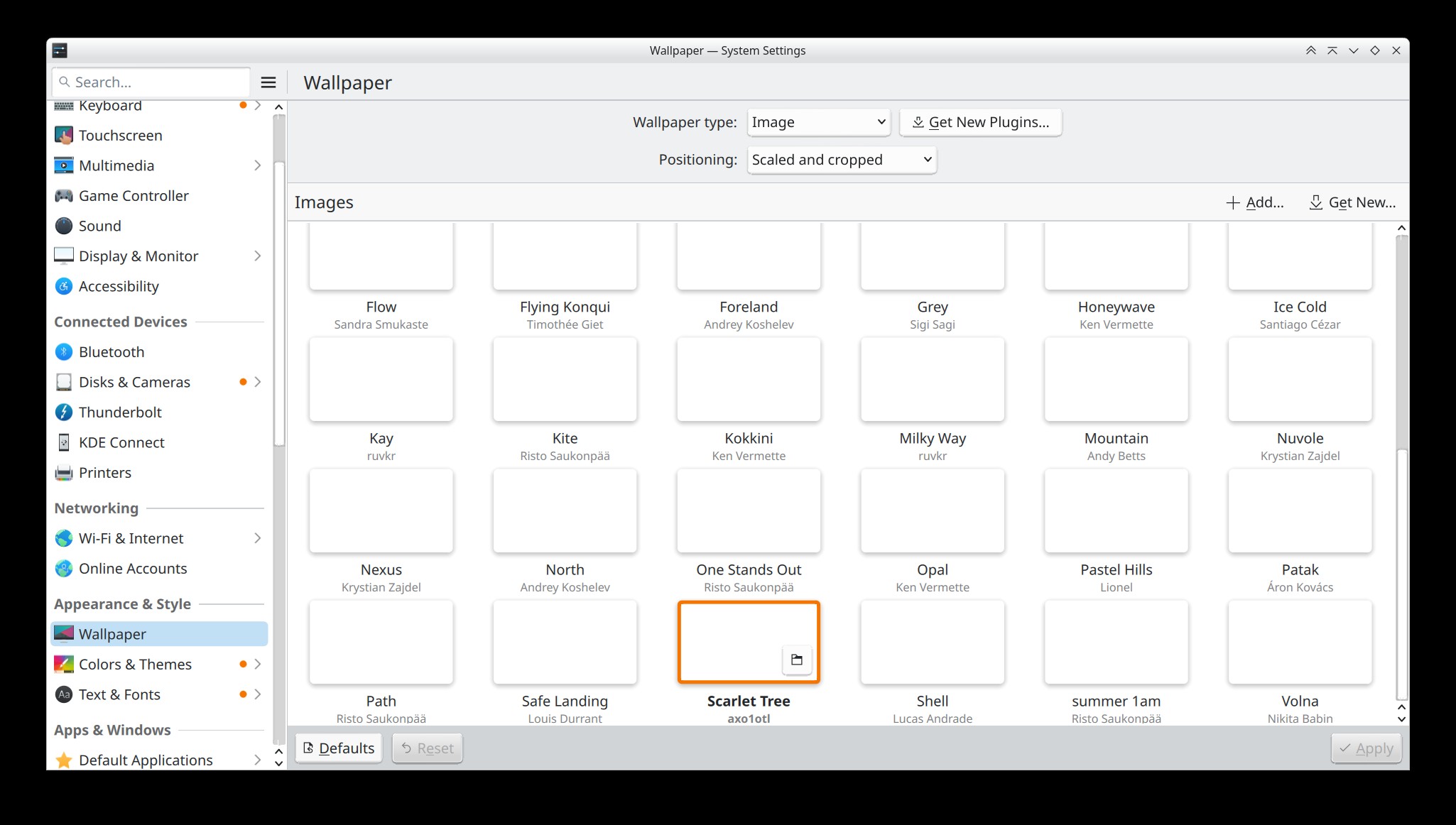The width and height of the screenshot is (1456, 825).
Task: Click into the Search settings field
Action: pos(151,82)
